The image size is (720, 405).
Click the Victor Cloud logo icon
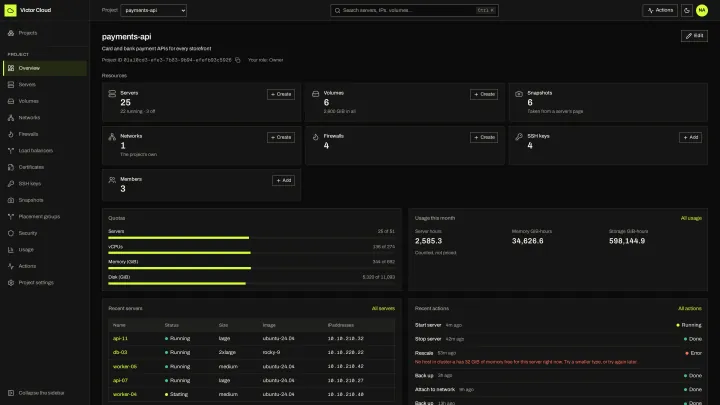[x=10, y=10]
